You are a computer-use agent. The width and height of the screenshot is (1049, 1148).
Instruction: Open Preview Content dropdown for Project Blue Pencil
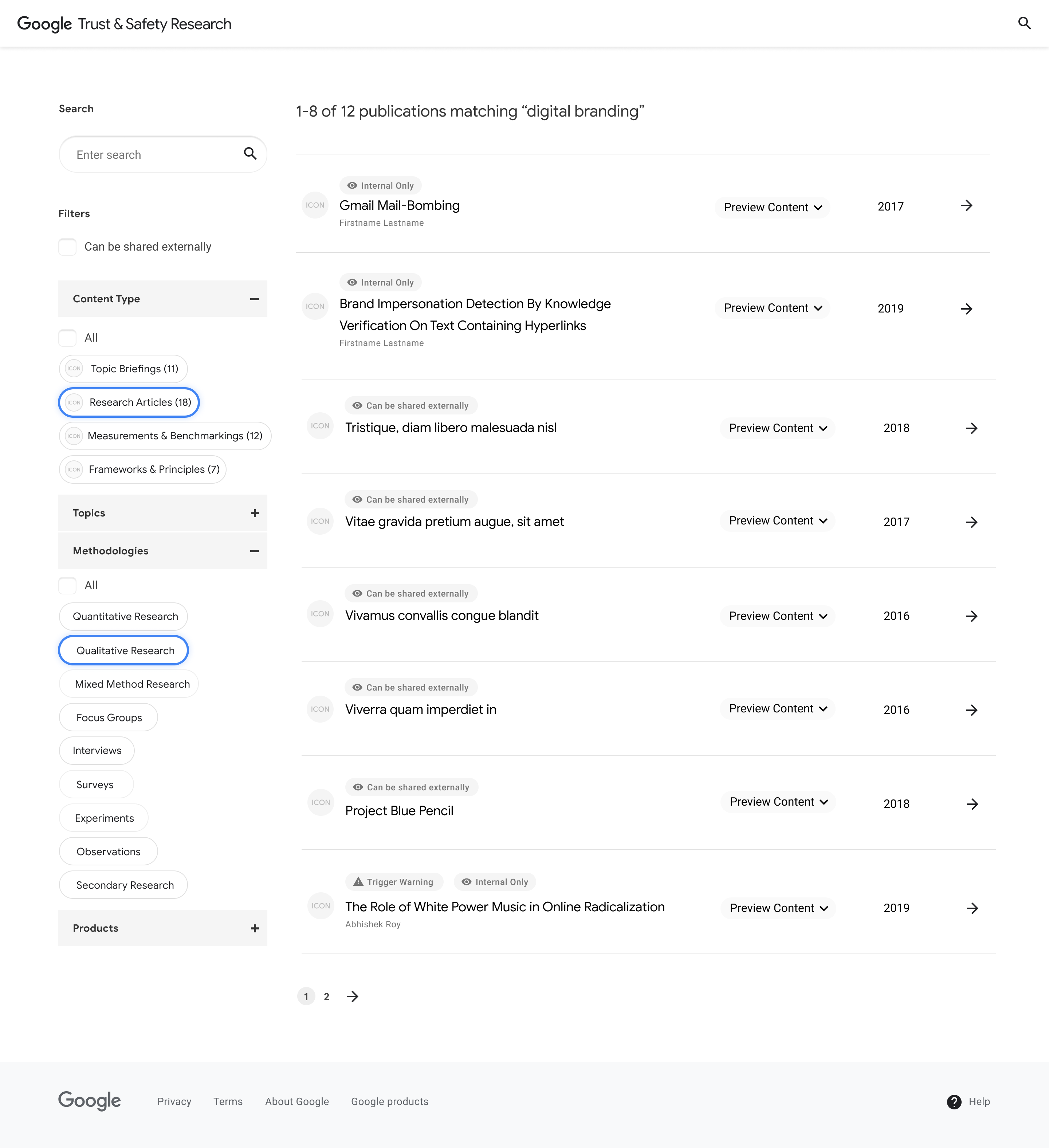(x=777, y=802)
